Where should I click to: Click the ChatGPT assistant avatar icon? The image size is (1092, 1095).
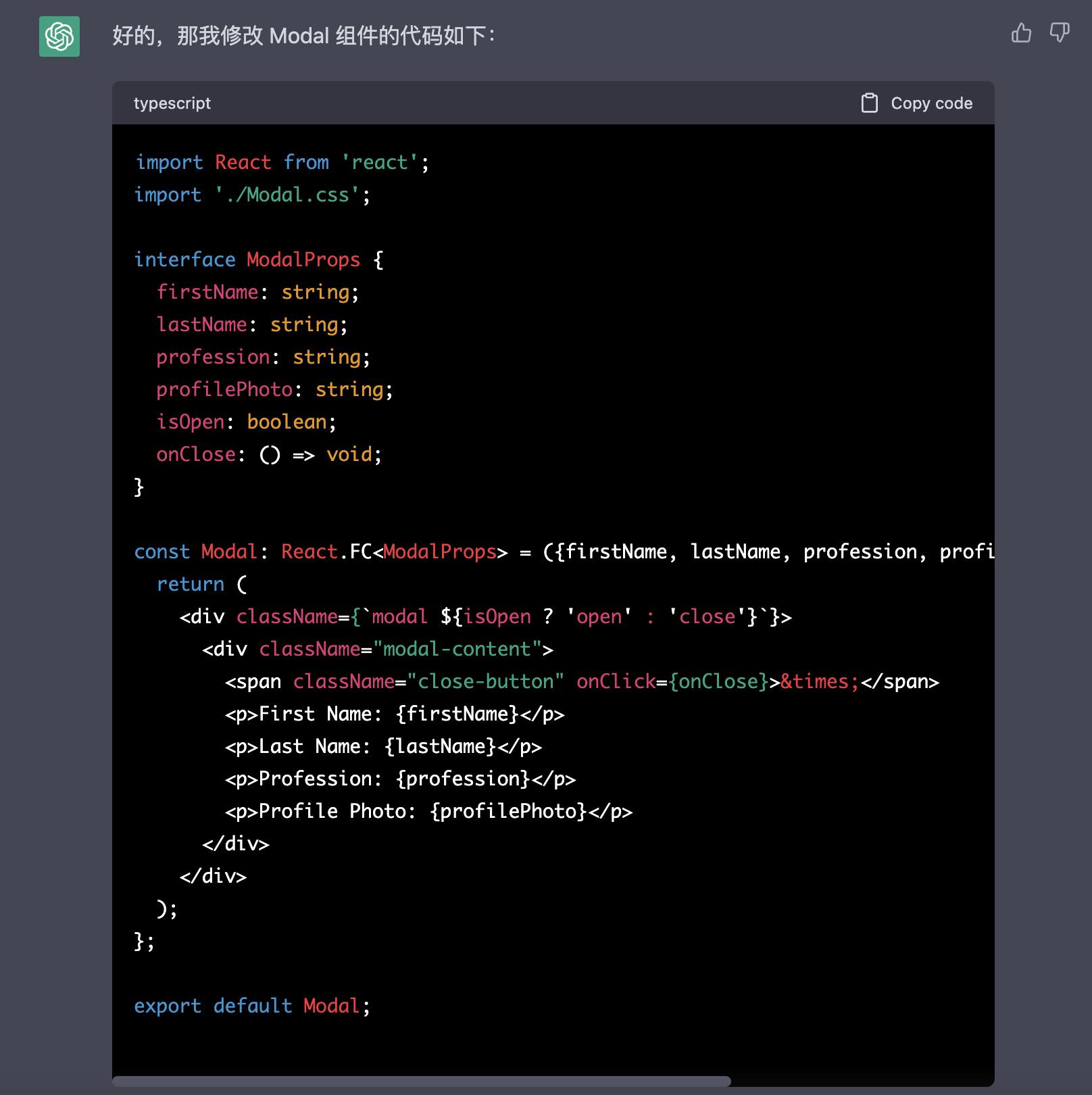tap(59, 37)
